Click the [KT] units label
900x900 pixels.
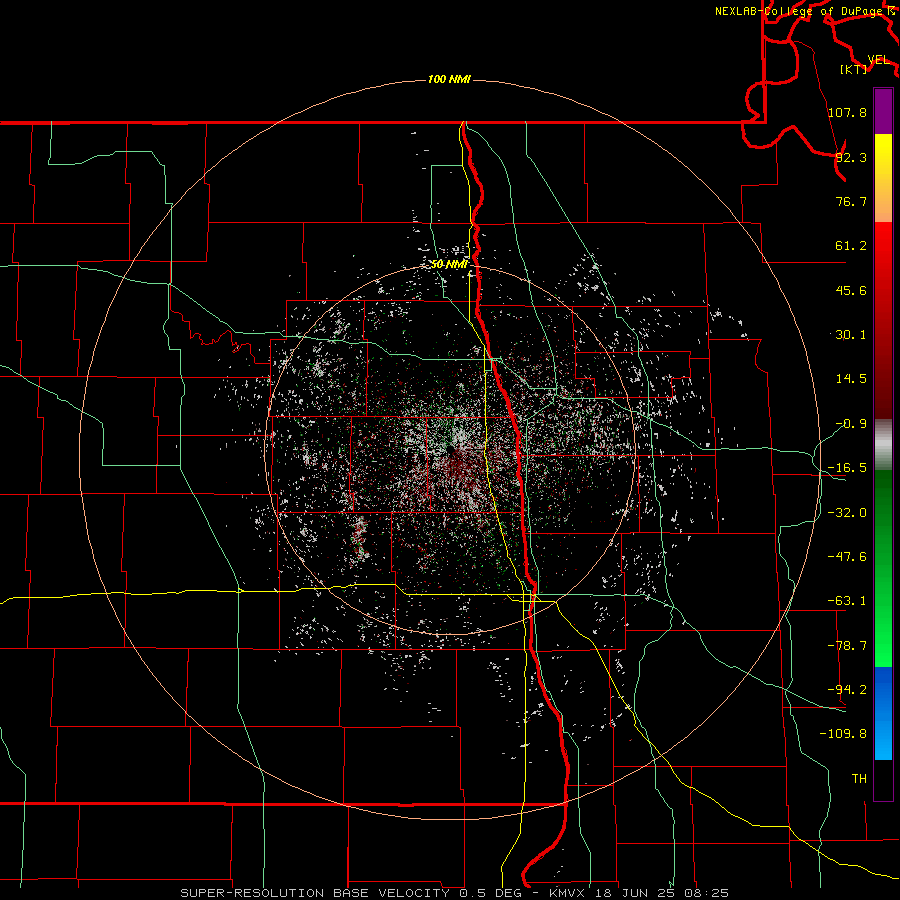(x=854, y=69)
